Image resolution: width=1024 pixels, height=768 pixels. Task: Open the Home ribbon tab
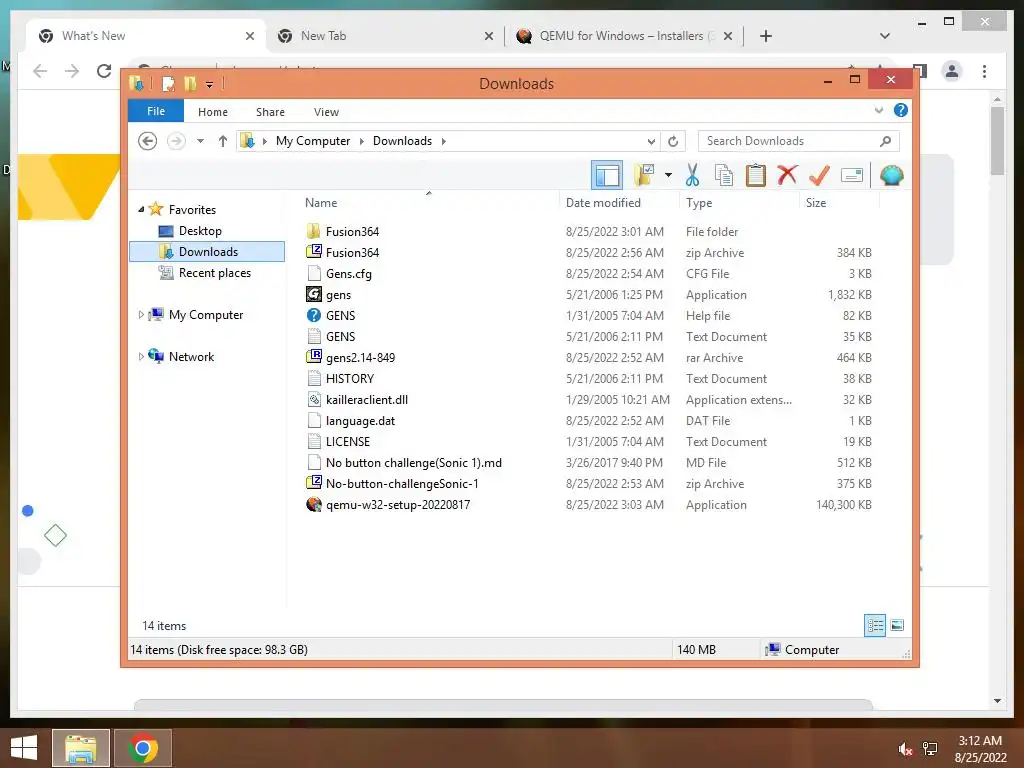pos(213,112)
